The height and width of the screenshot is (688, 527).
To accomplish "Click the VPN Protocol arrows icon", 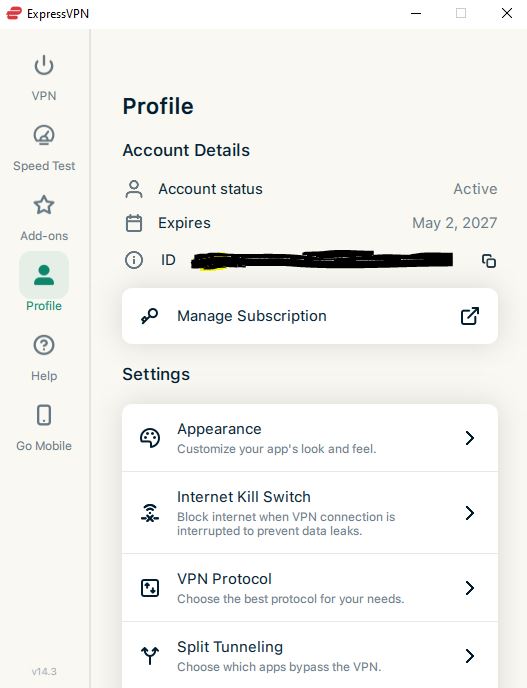I will [x=150, y=588].
